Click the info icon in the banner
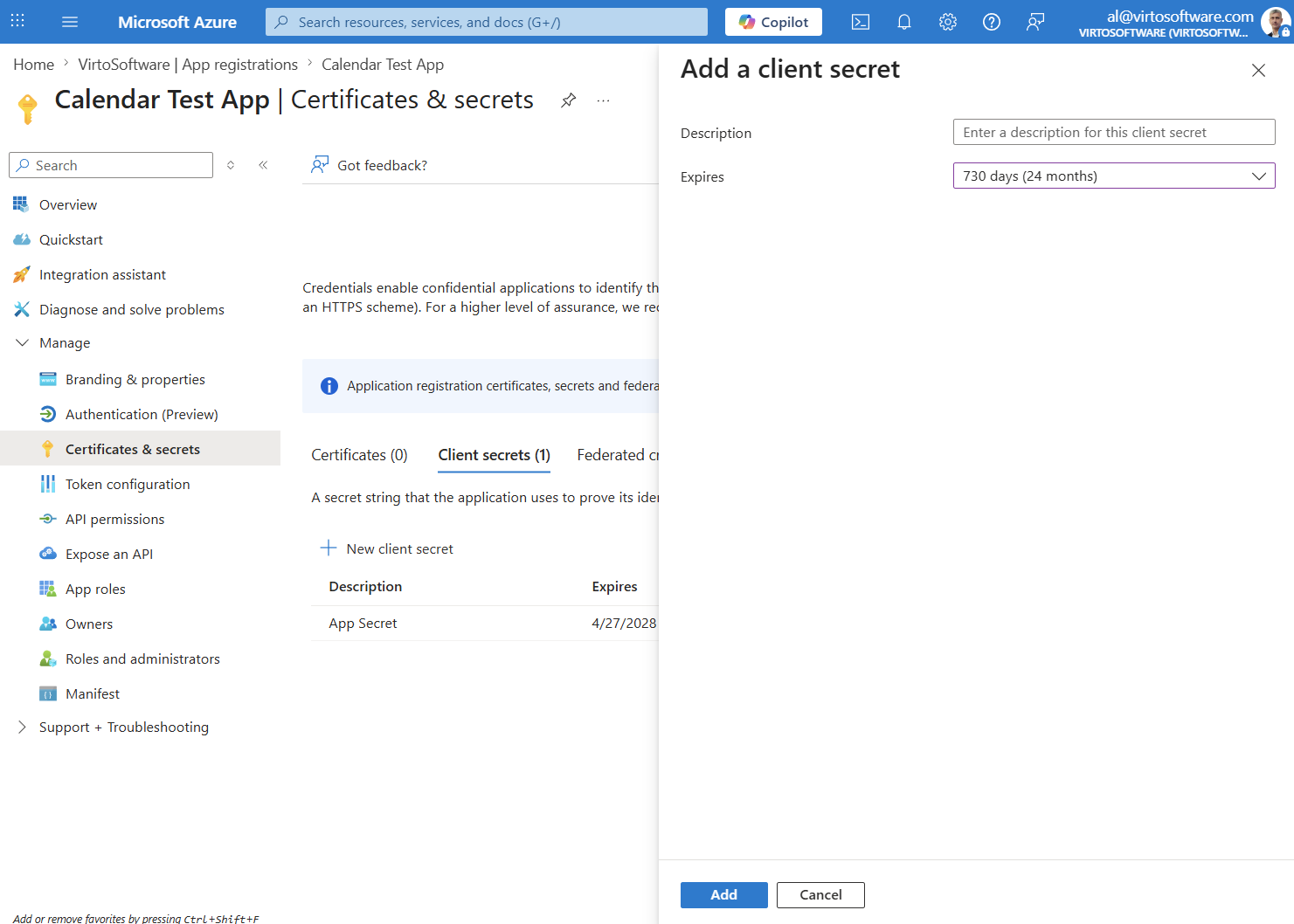 (329, 386)
